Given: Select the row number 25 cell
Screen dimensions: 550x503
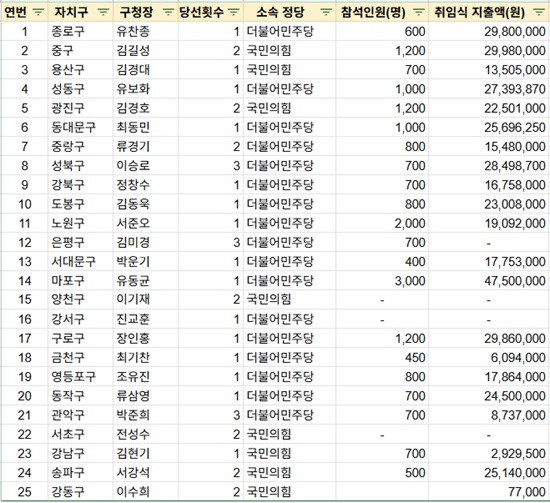Looking at the screenshot, I should click(25, 491).
